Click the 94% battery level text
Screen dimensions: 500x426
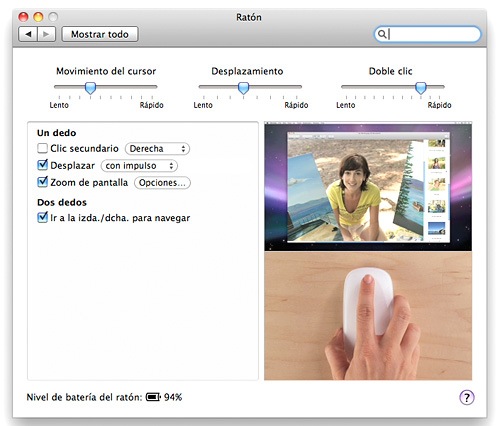click(173, 397)
